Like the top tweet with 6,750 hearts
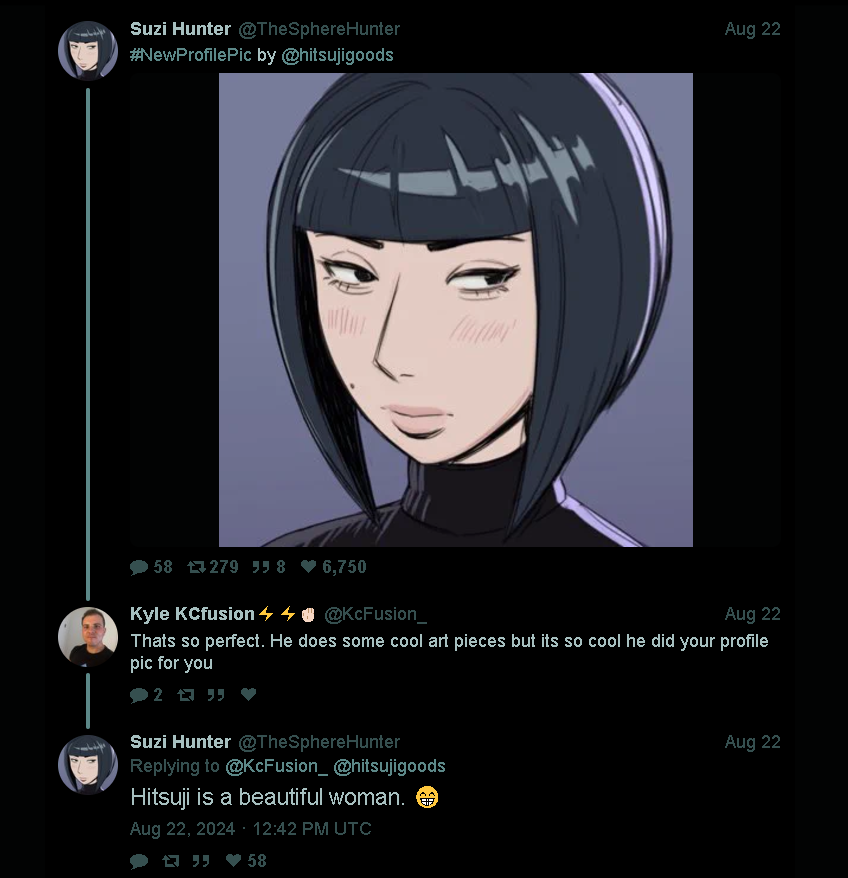This screenshot has width=848, height=878. coord(309,567)
